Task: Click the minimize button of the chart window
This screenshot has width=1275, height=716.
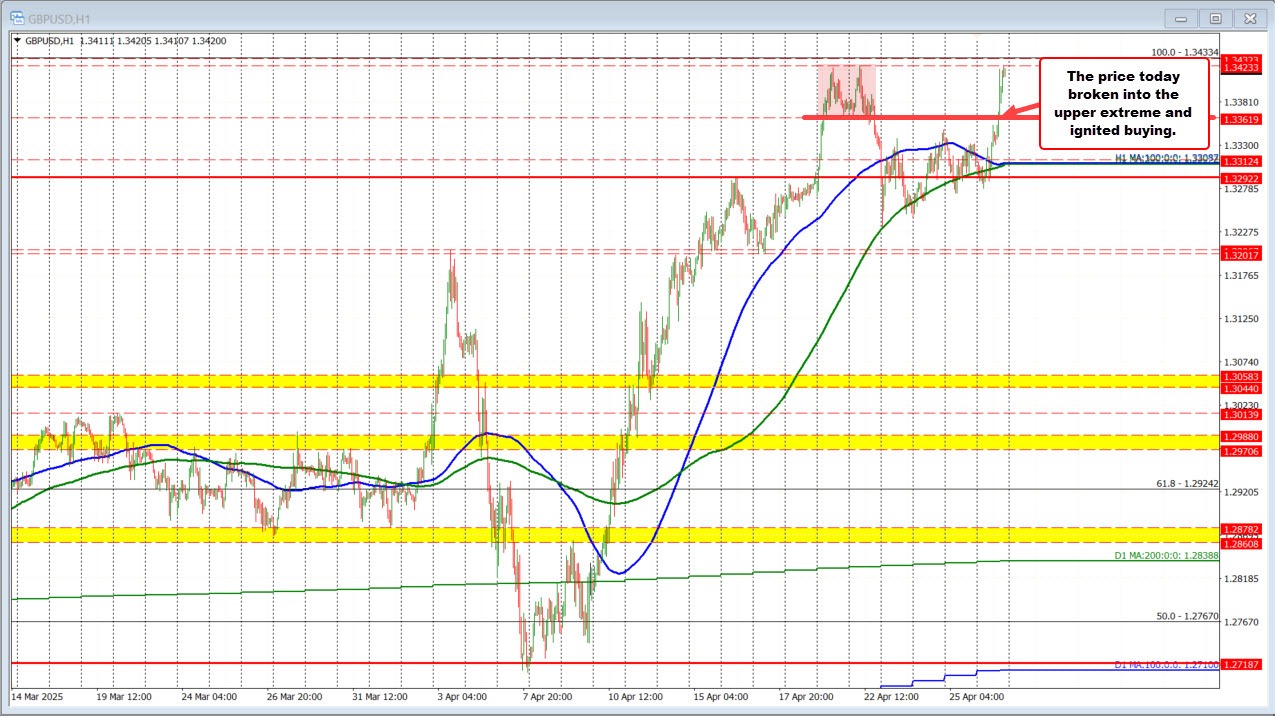Action: coord(1180,17)
